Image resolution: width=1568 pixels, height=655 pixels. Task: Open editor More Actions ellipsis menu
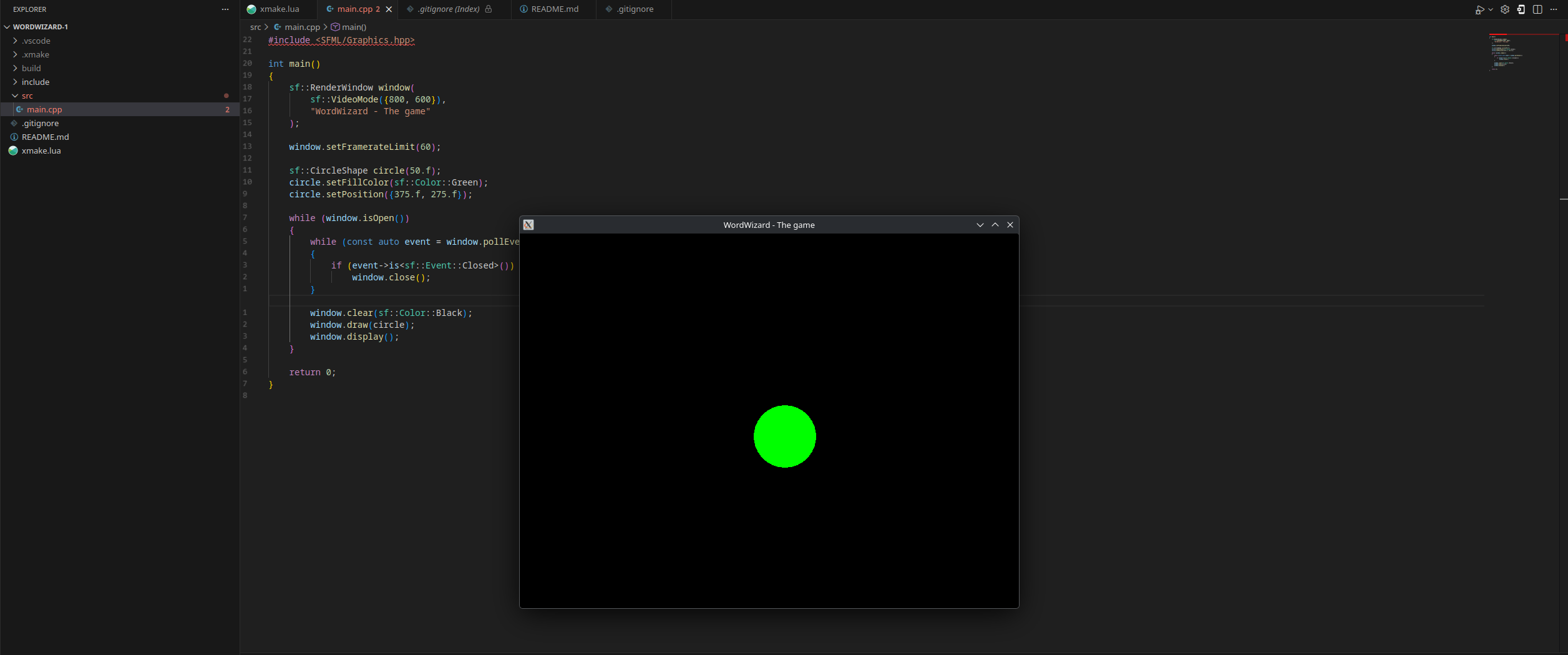point(1554,9)
